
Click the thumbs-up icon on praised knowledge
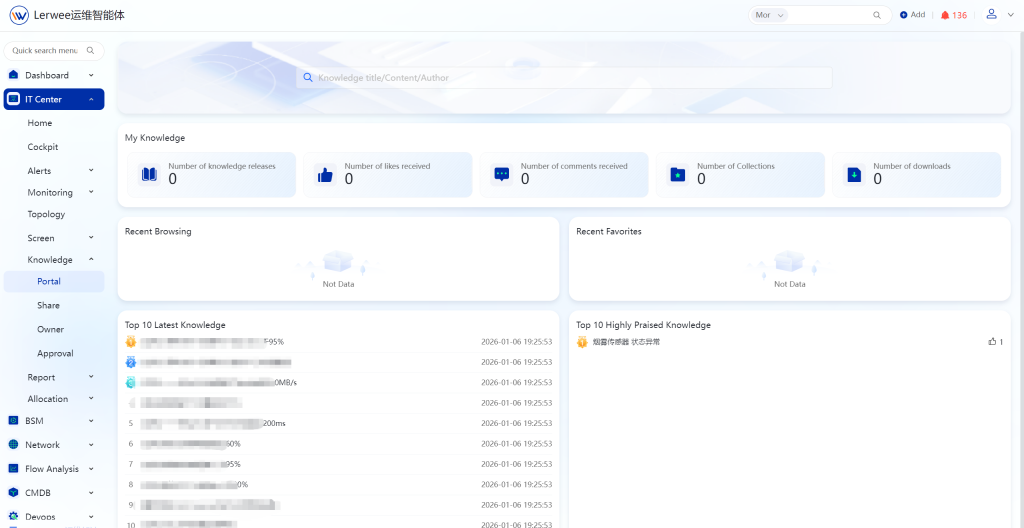pyautogui.click(x=992, y=342)
